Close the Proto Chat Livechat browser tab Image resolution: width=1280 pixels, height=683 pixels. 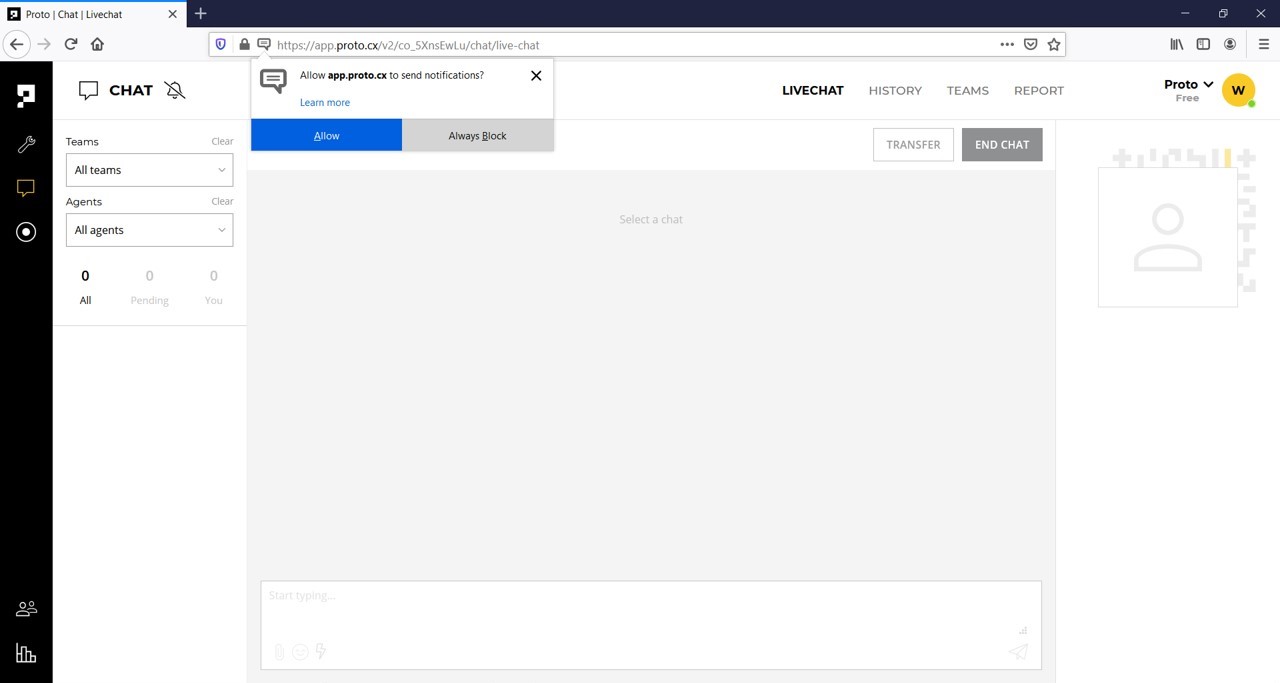tap(173, 14)
